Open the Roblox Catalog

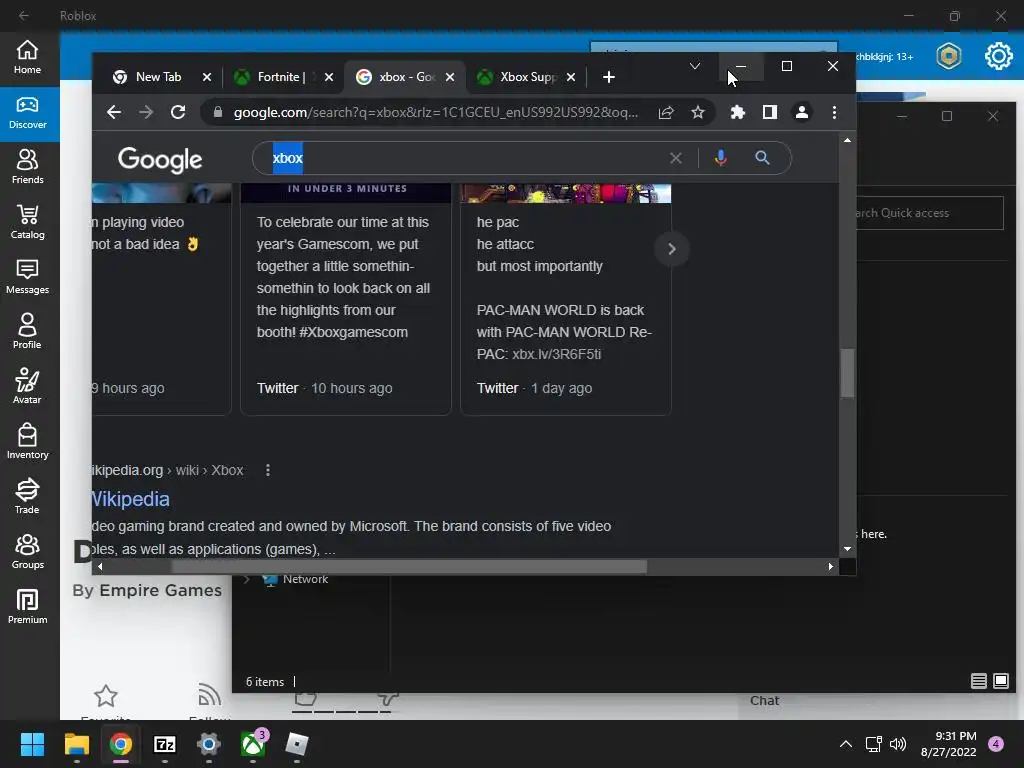pos(27,222)
